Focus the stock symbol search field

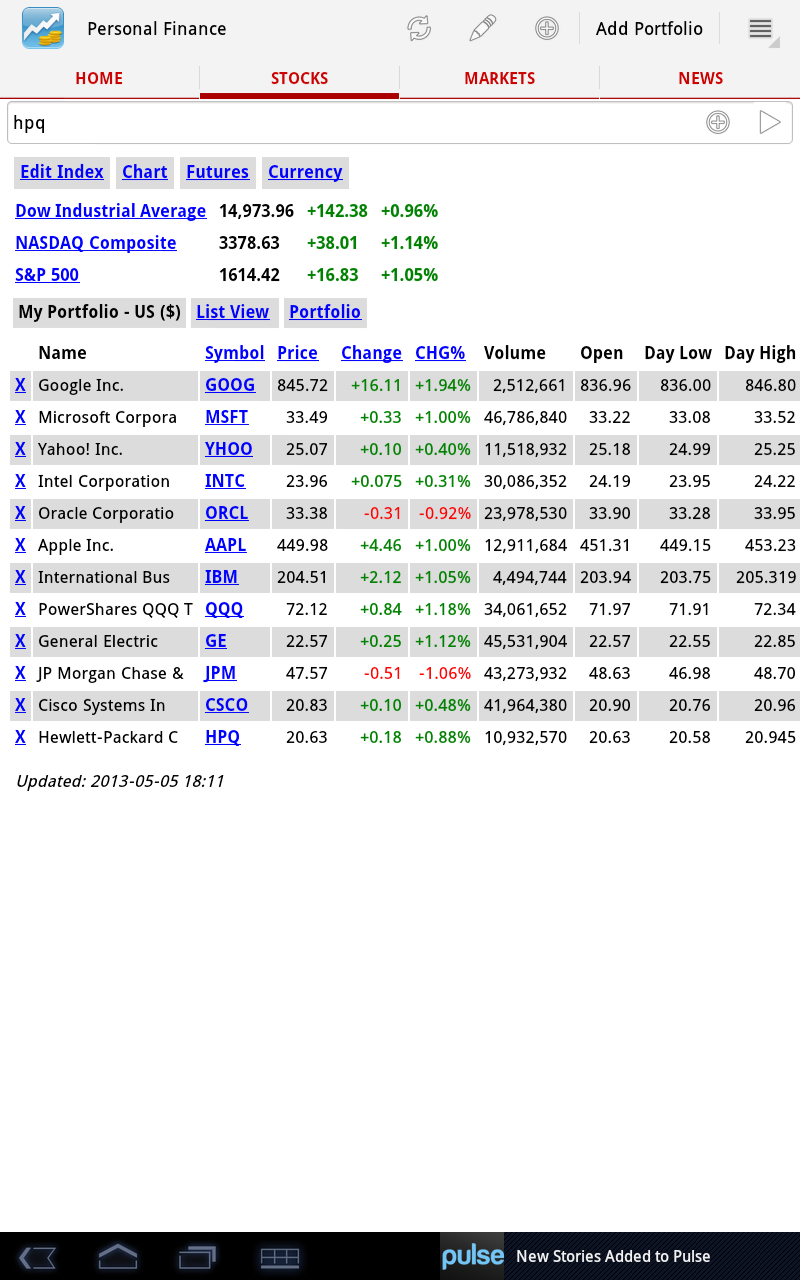point(350,123)
